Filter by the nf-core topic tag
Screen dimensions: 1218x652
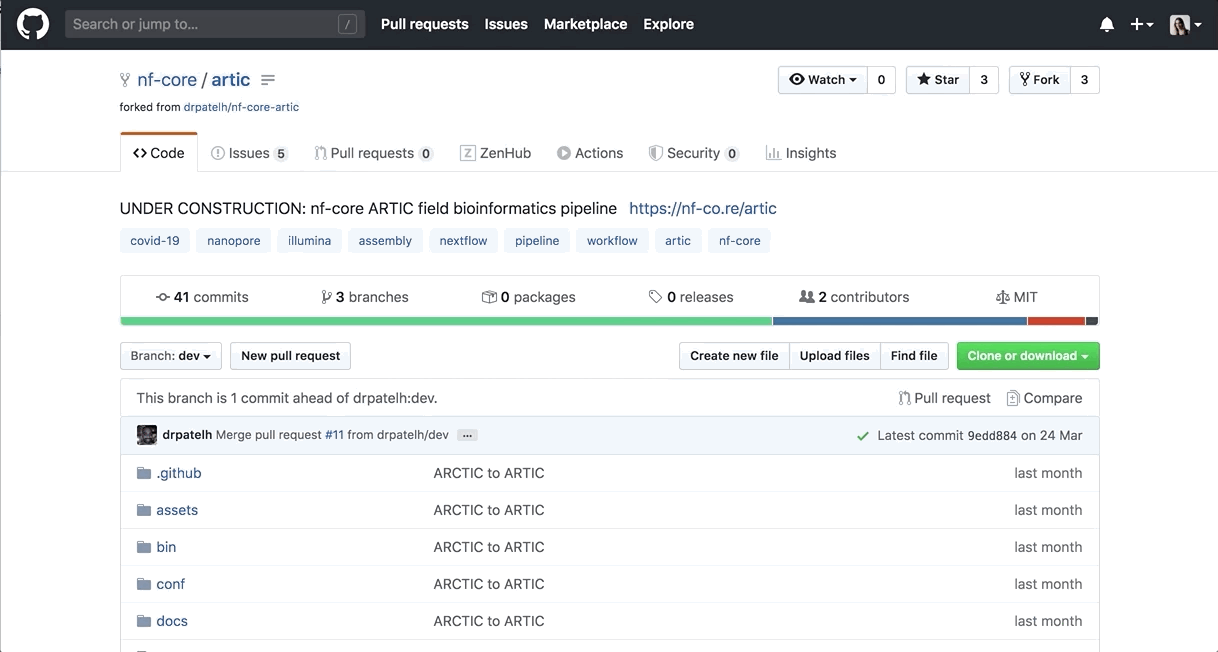(740, 241)
